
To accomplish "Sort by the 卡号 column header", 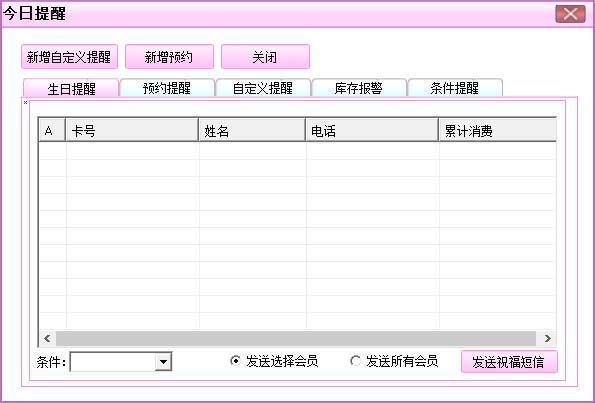I will [x=132, y=131].
